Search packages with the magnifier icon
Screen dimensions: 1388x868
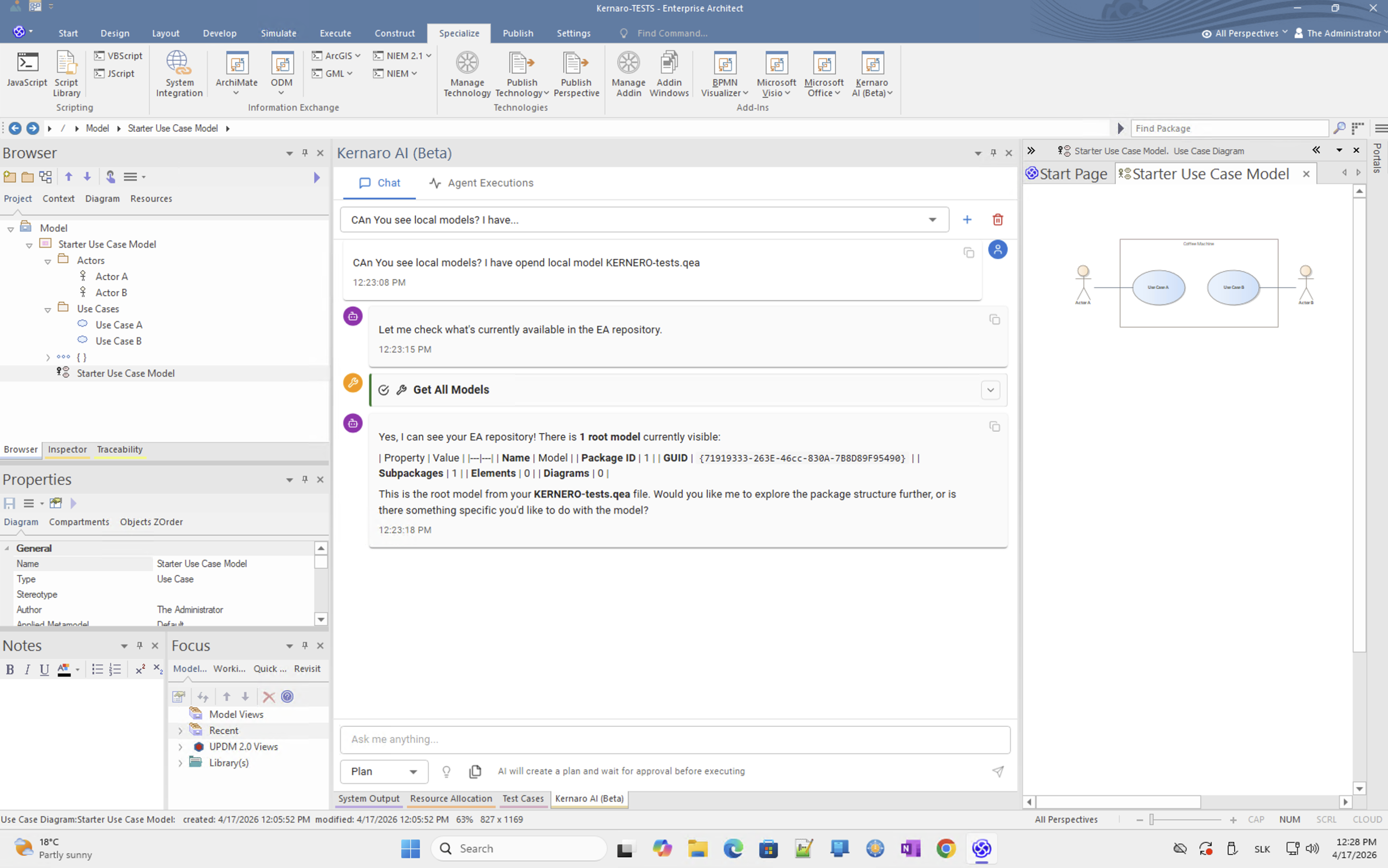tap(1339, 128)
